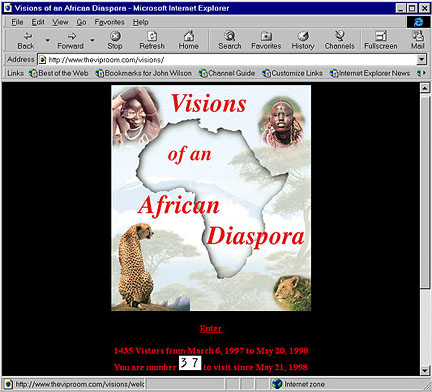Stop loading the page
Viewport: 432px width, 392px height.
point(115,41)
